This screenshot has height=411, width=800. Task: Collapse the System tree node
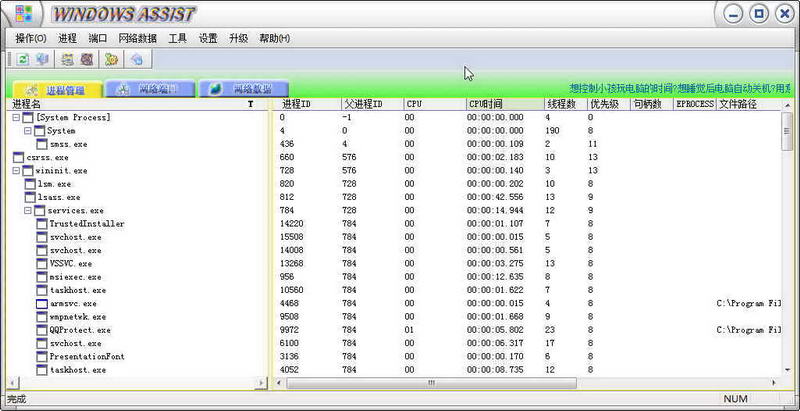click(x=28, y=131)
